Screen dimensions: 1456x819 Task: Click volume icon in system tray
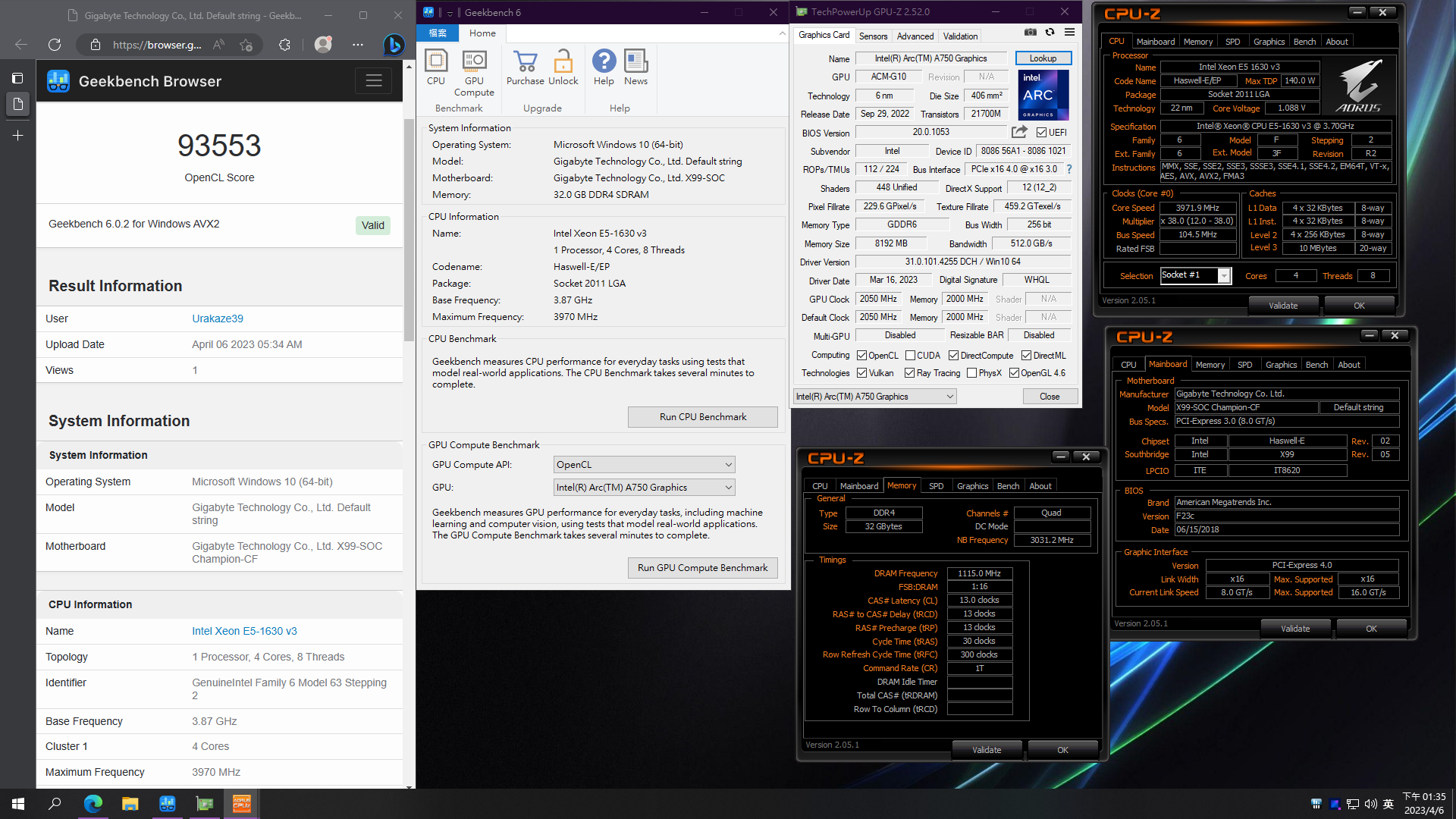point(1370,804)
